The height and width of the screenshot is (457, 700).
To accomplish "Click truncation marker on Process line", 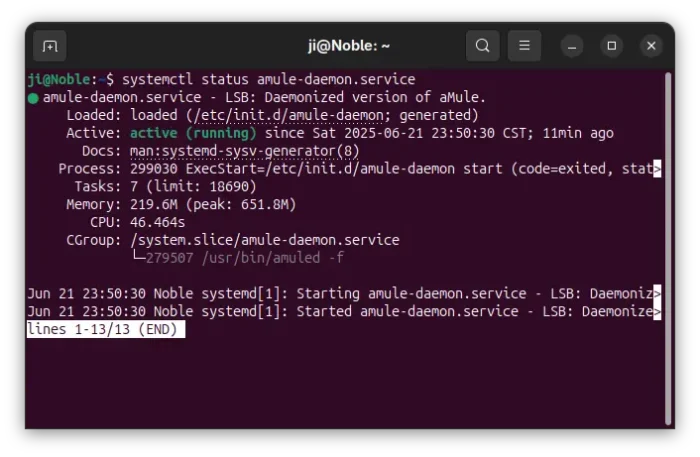I will click(x=657, y=169).
